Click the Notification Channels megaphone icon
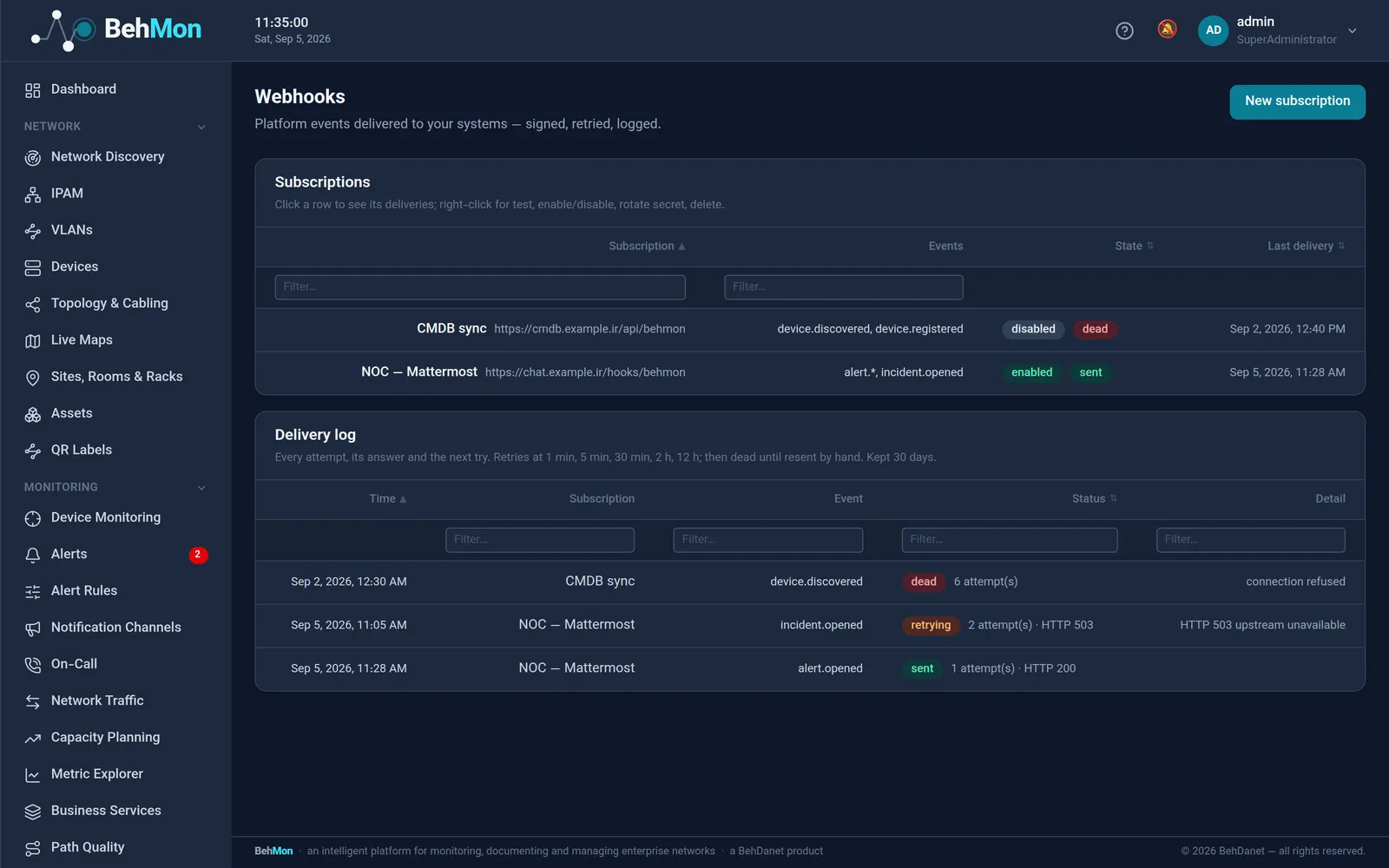 pos(33,628)
